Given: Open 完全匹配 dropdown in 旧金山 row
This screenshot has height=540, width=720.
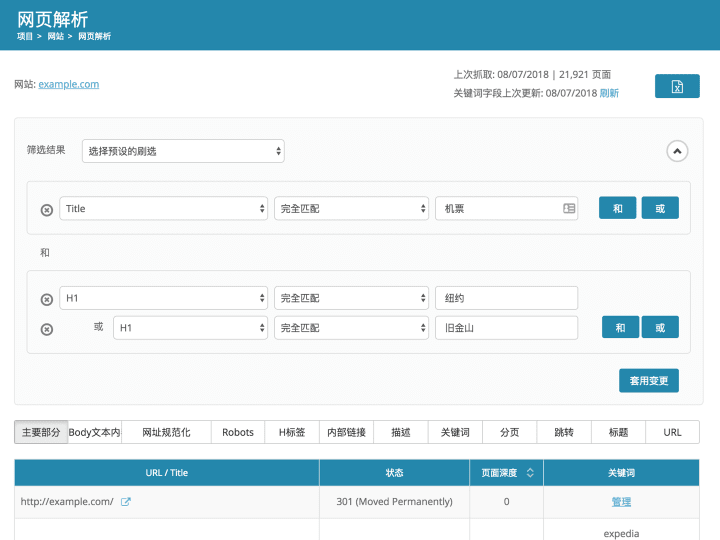Looking at the screenshot, I should pyautogui.click(x=351, y=328).
